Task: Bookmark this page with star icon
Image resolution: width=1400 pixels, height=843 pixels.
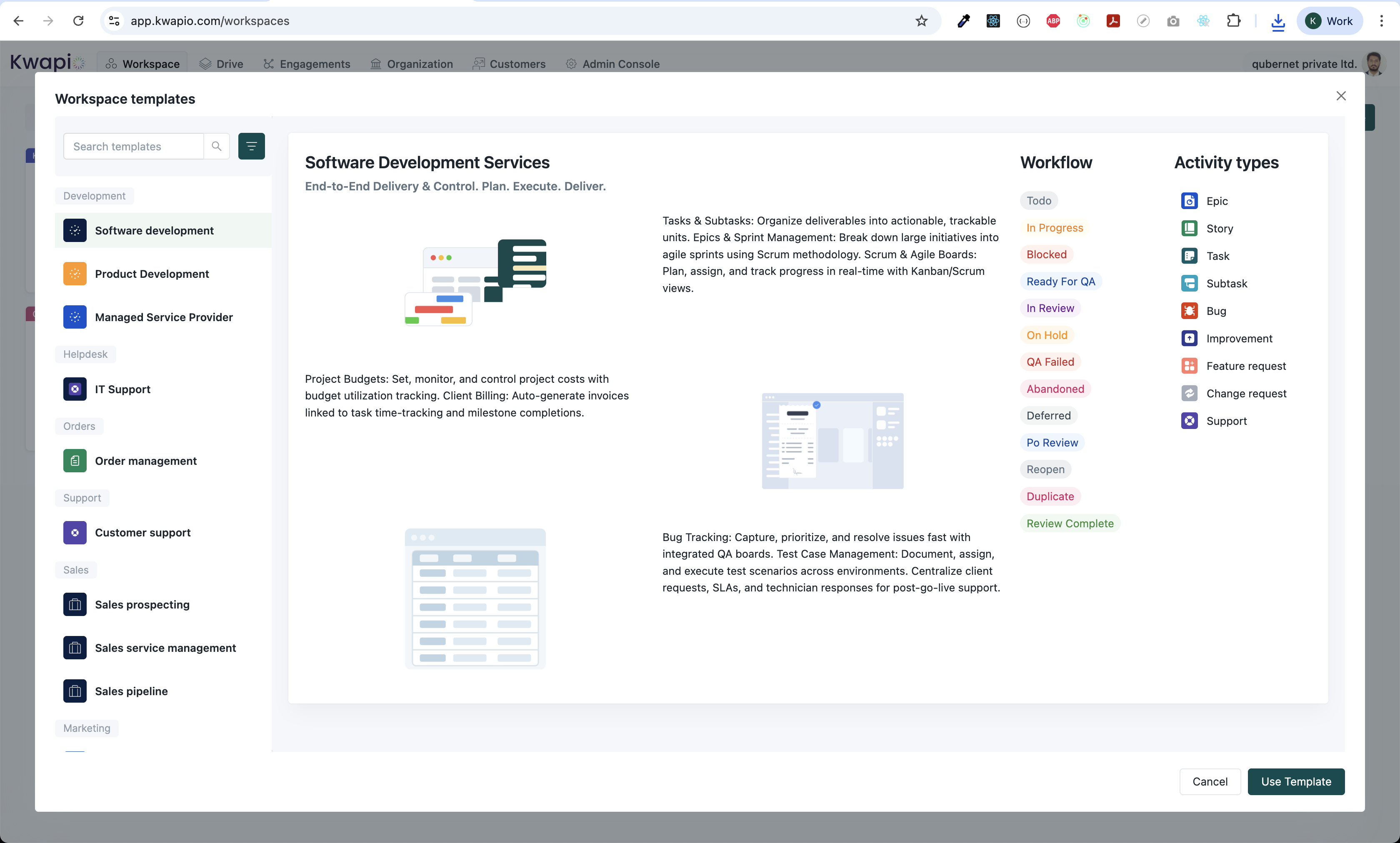Action: pyautogui.click(x=921, y=21)
